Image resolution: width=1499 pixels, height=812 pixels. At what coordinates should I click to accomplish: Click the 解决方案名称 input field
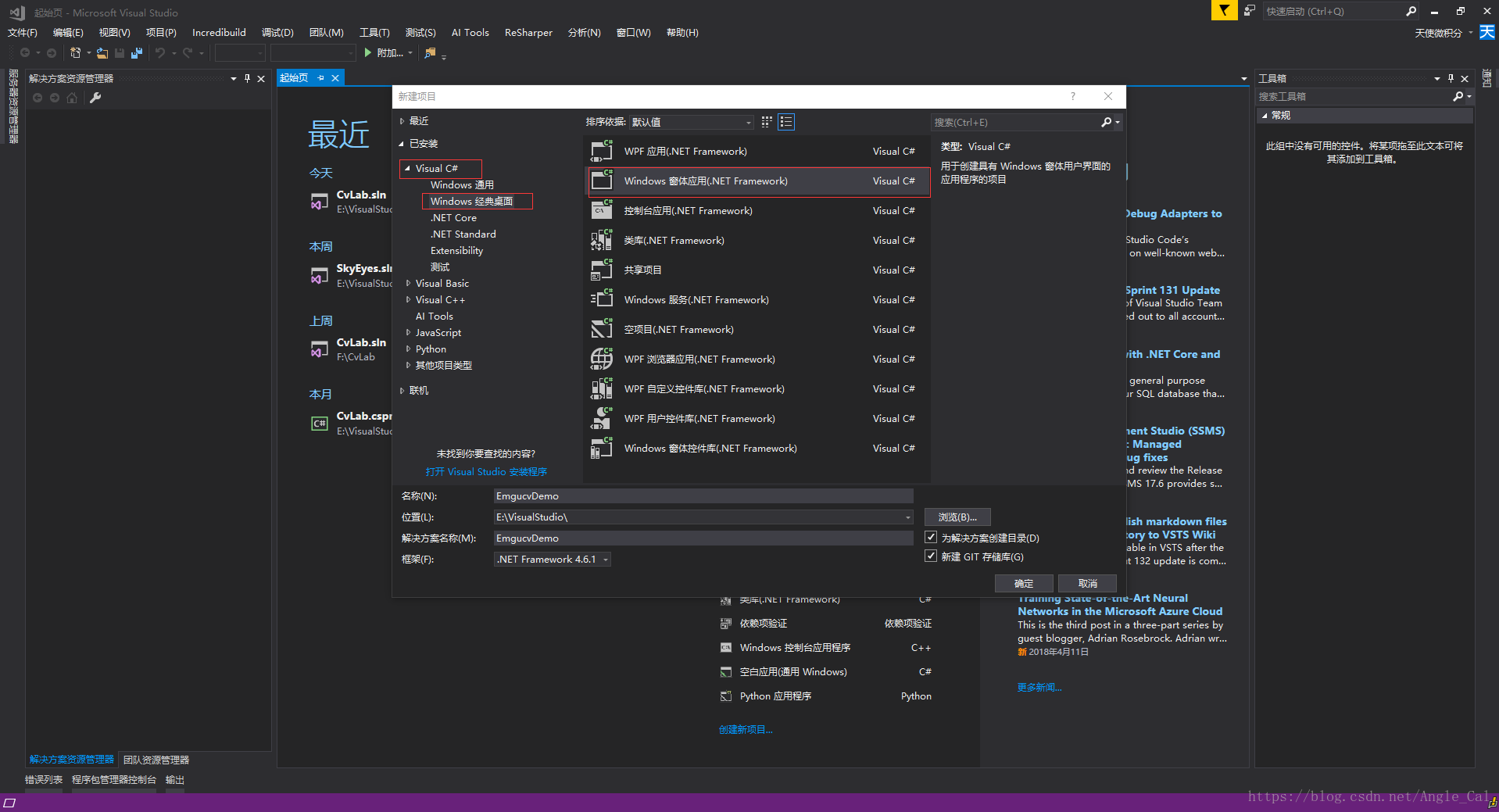[x=703, y=538]
